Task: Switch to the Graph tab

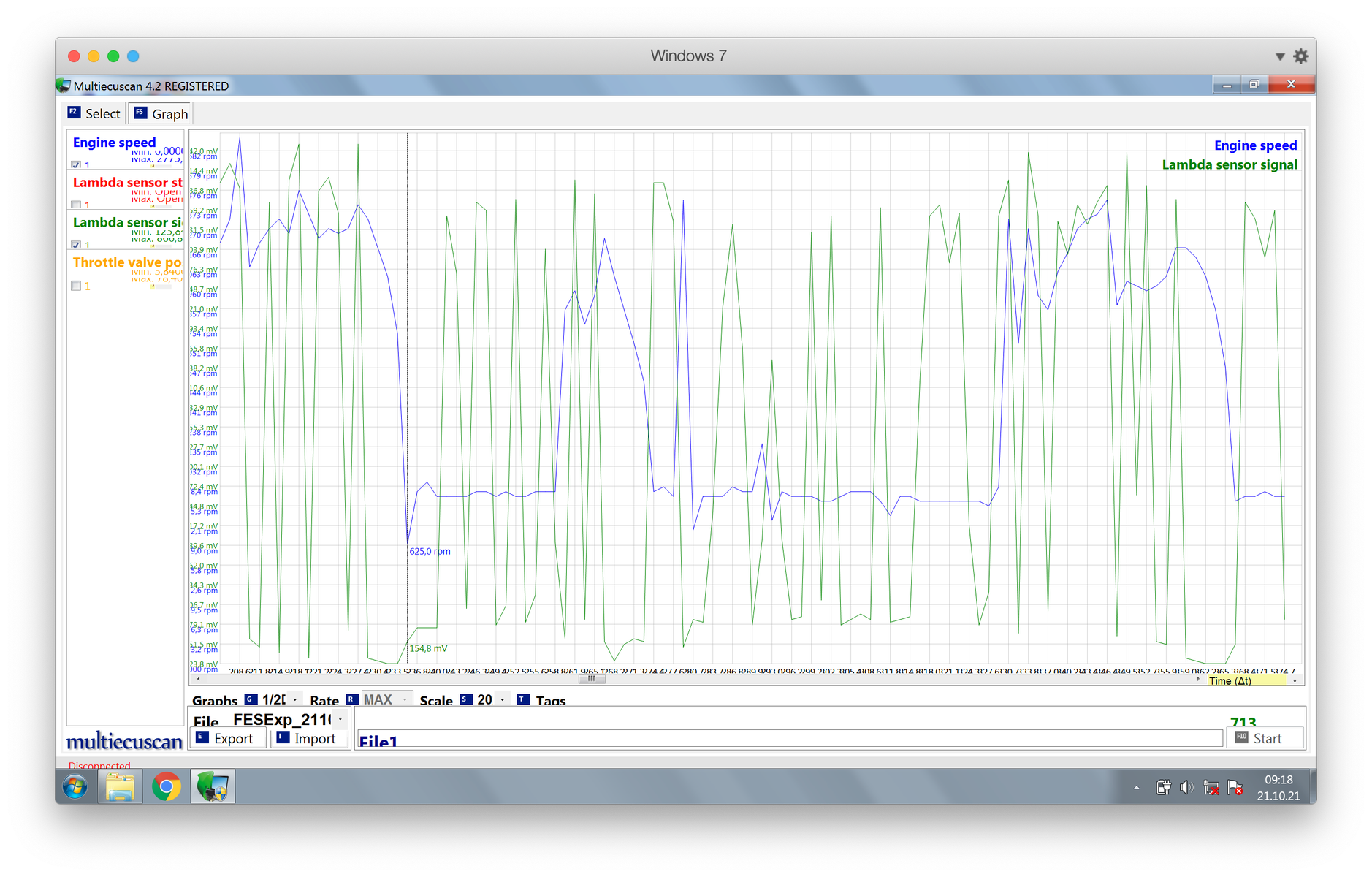Action: [161, 114]
